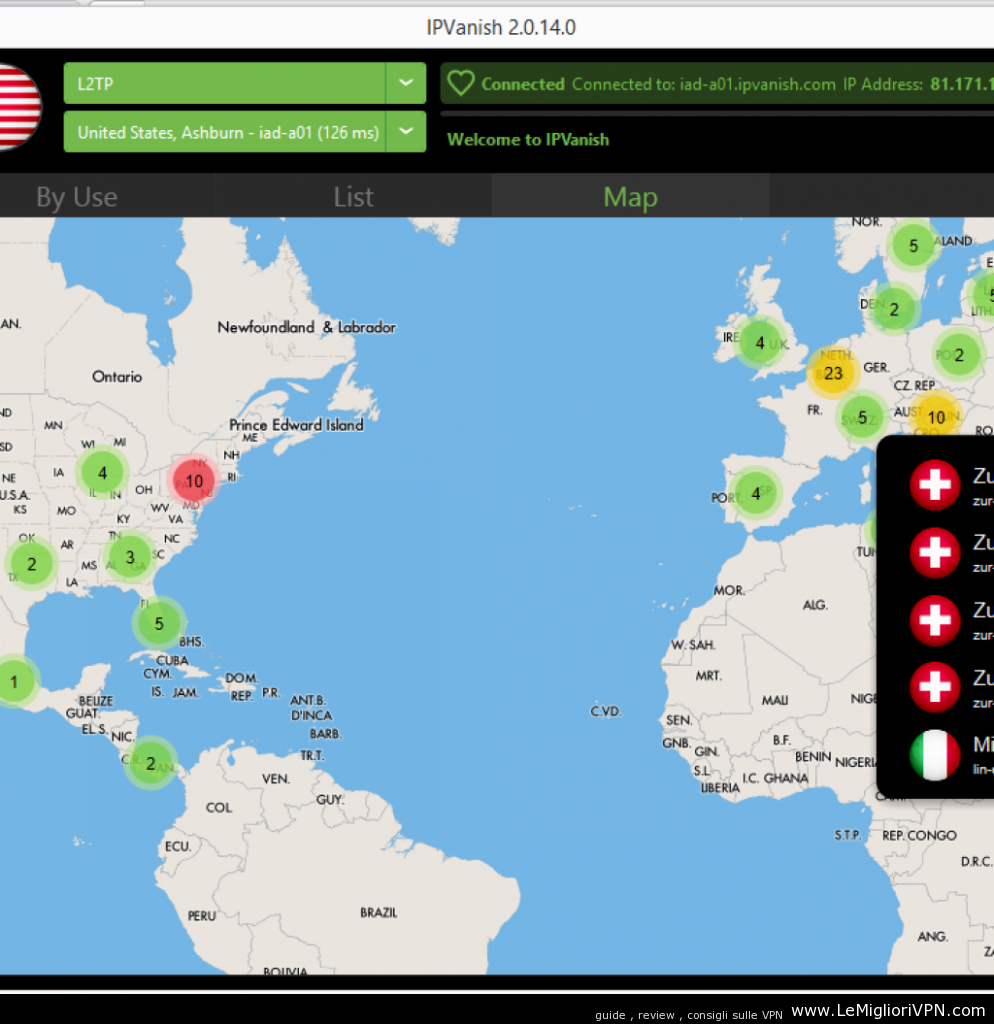The height and width of the screenshot is (1024, 994).
Task: Click the "VEN." map label
Action: coord(276,778)
